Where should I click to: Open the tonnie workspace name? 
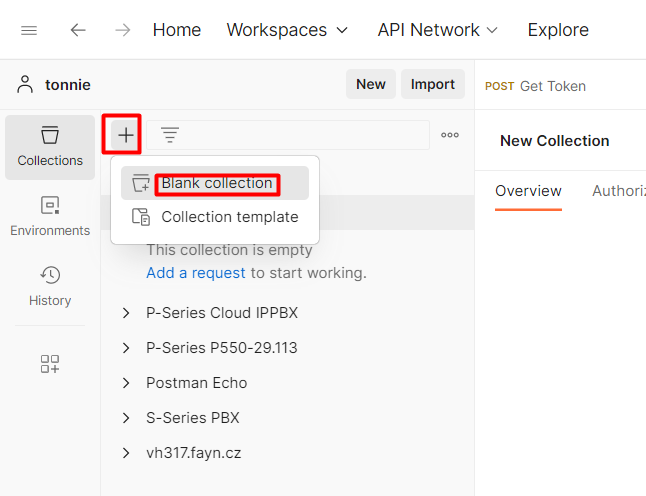click(x=68, y=85)
